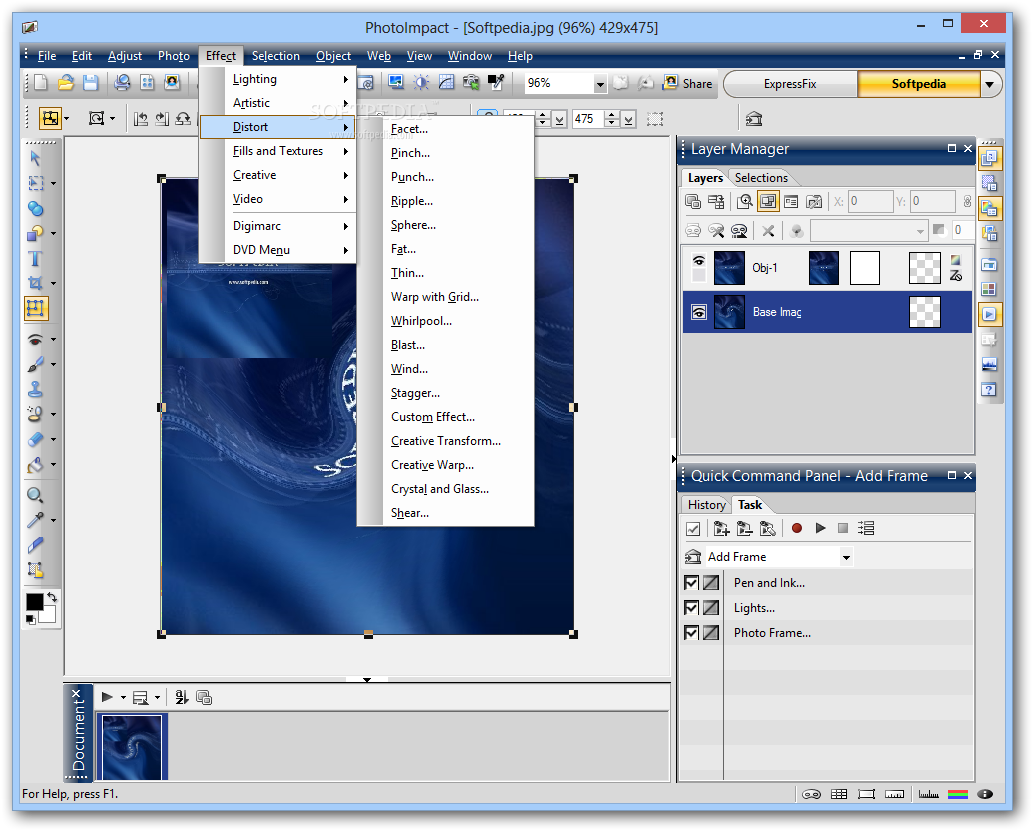Choose Warp with Grid effect
The image size is (1033, 831).
coord(434,297)
